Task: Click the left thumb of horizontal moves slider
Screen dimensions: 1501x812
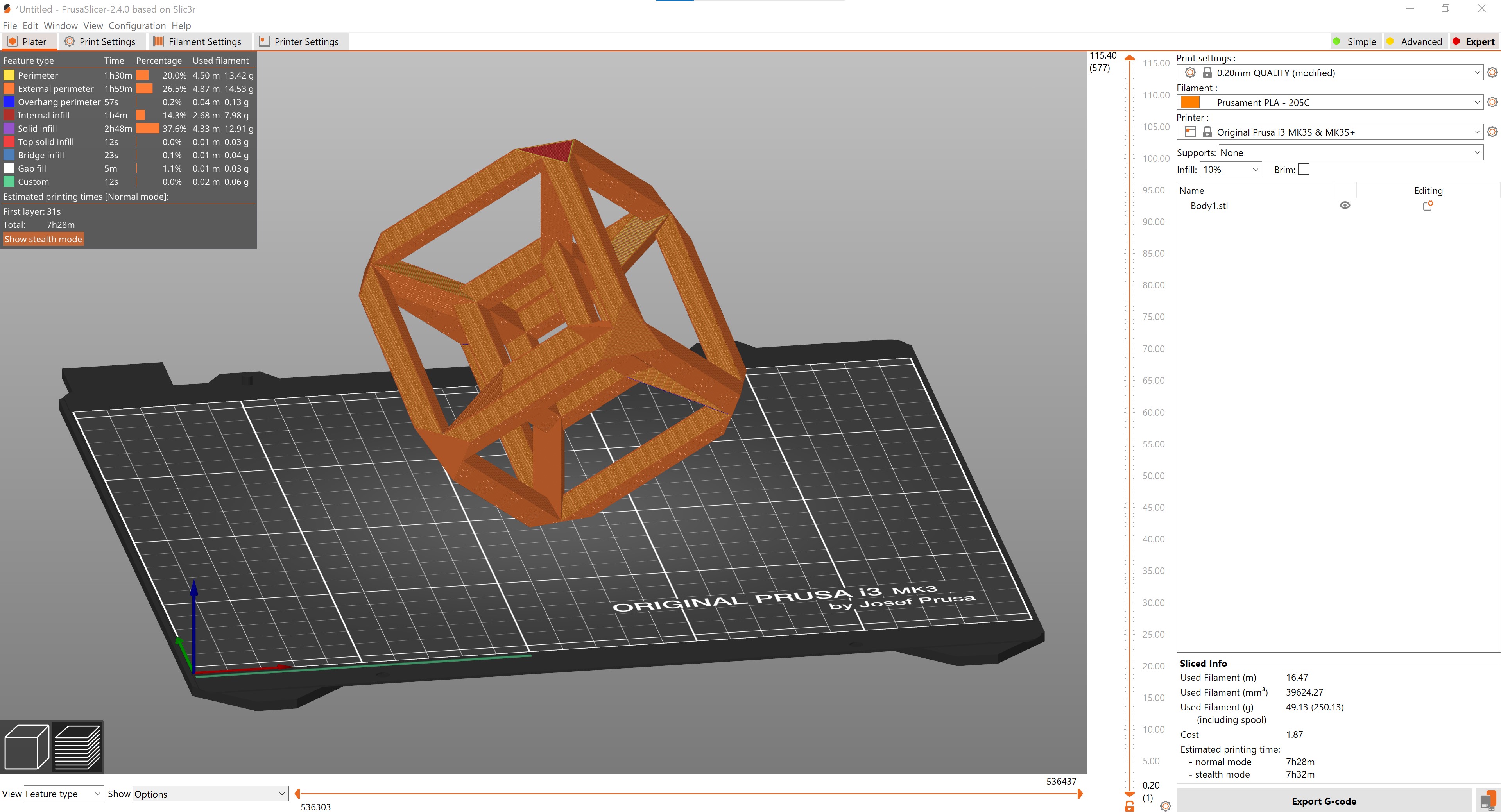Action: [x=298, y=793]
